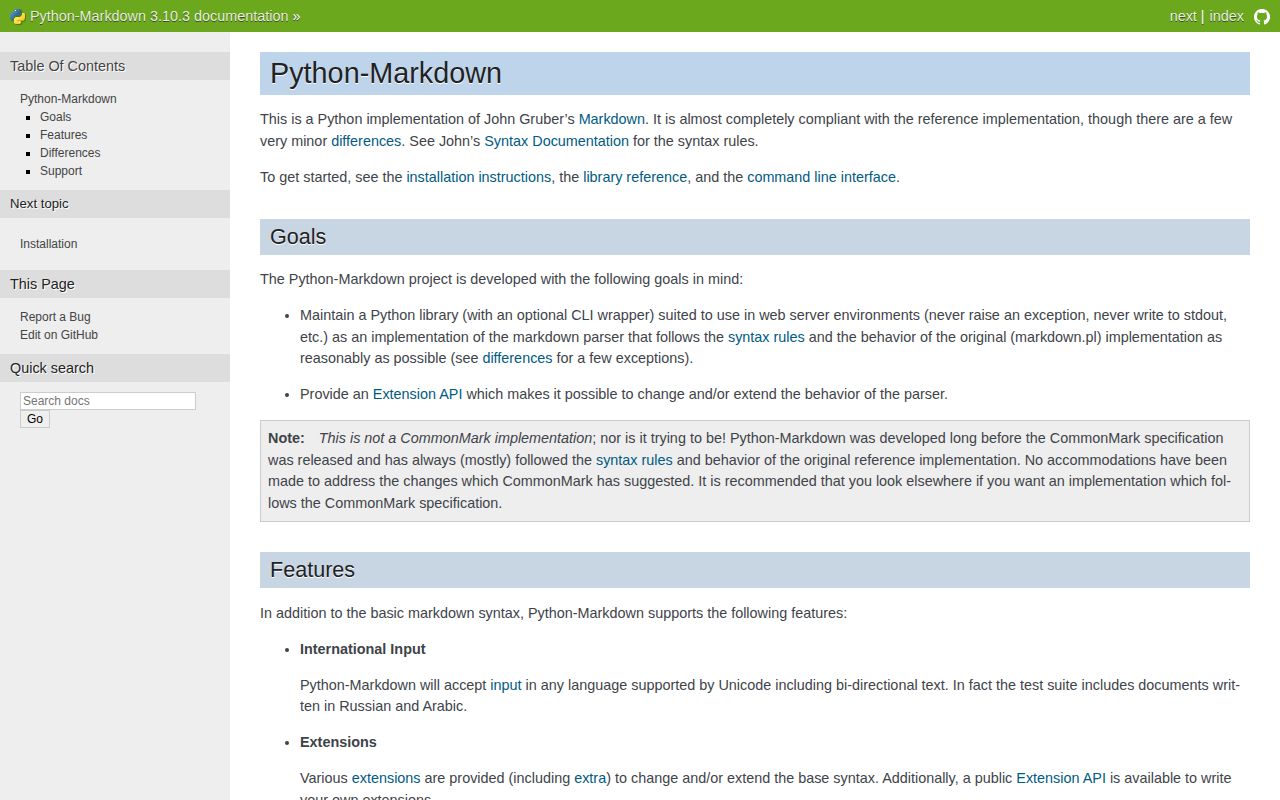
Task: Click Edit on GitHub link
Action: (x=59, y=335)
